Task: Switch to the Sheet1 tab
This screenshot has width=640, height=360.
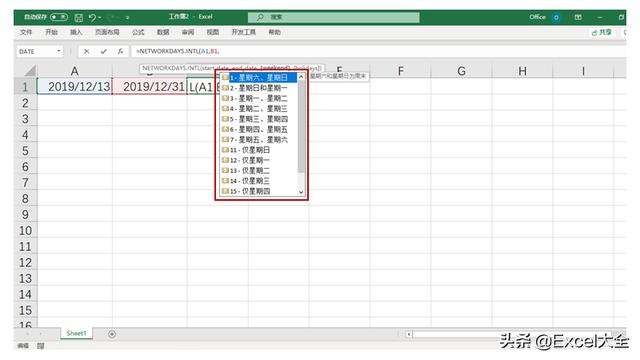Action: pos(76,333)
